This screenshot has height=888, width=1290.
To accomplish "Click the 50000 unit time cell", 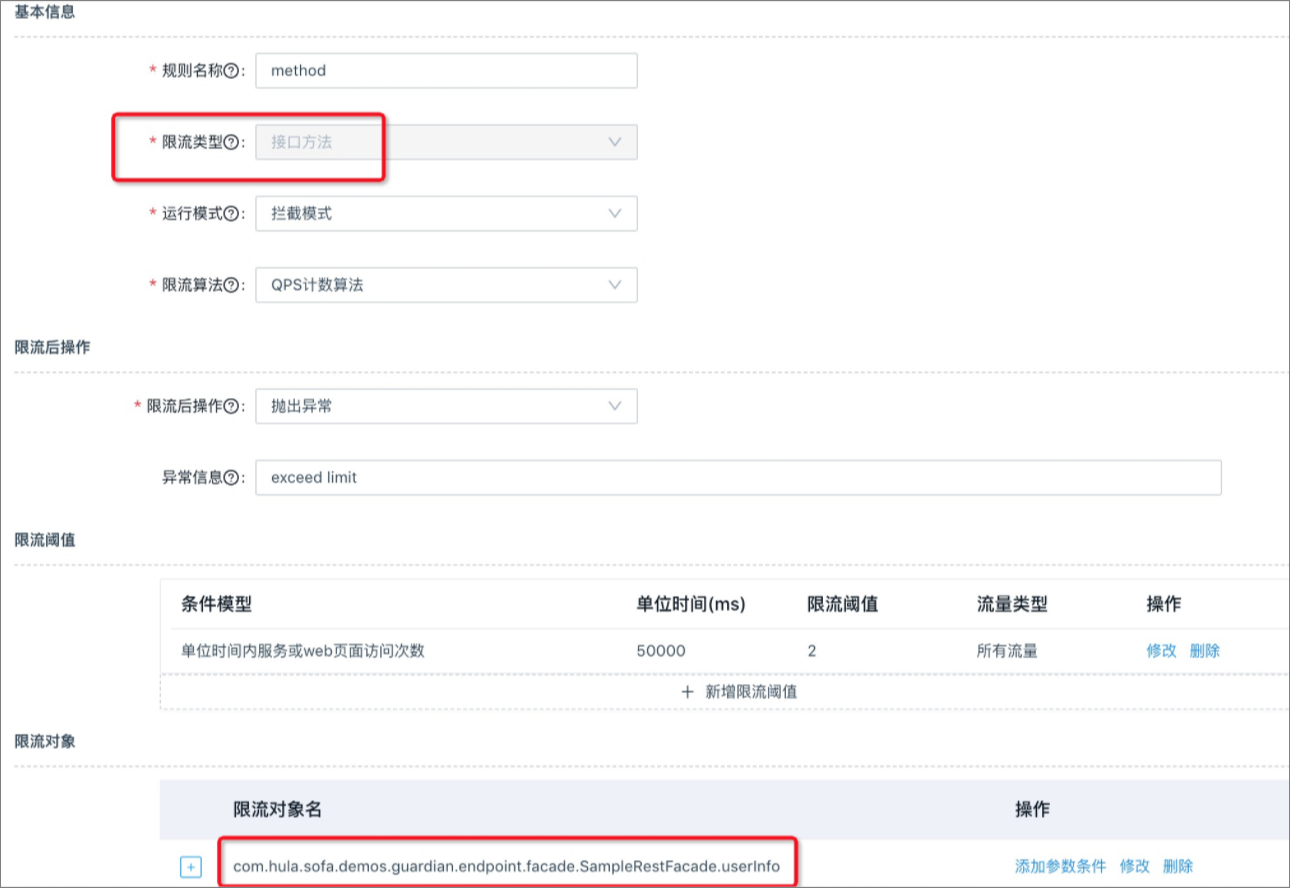I will click(661, 651).
